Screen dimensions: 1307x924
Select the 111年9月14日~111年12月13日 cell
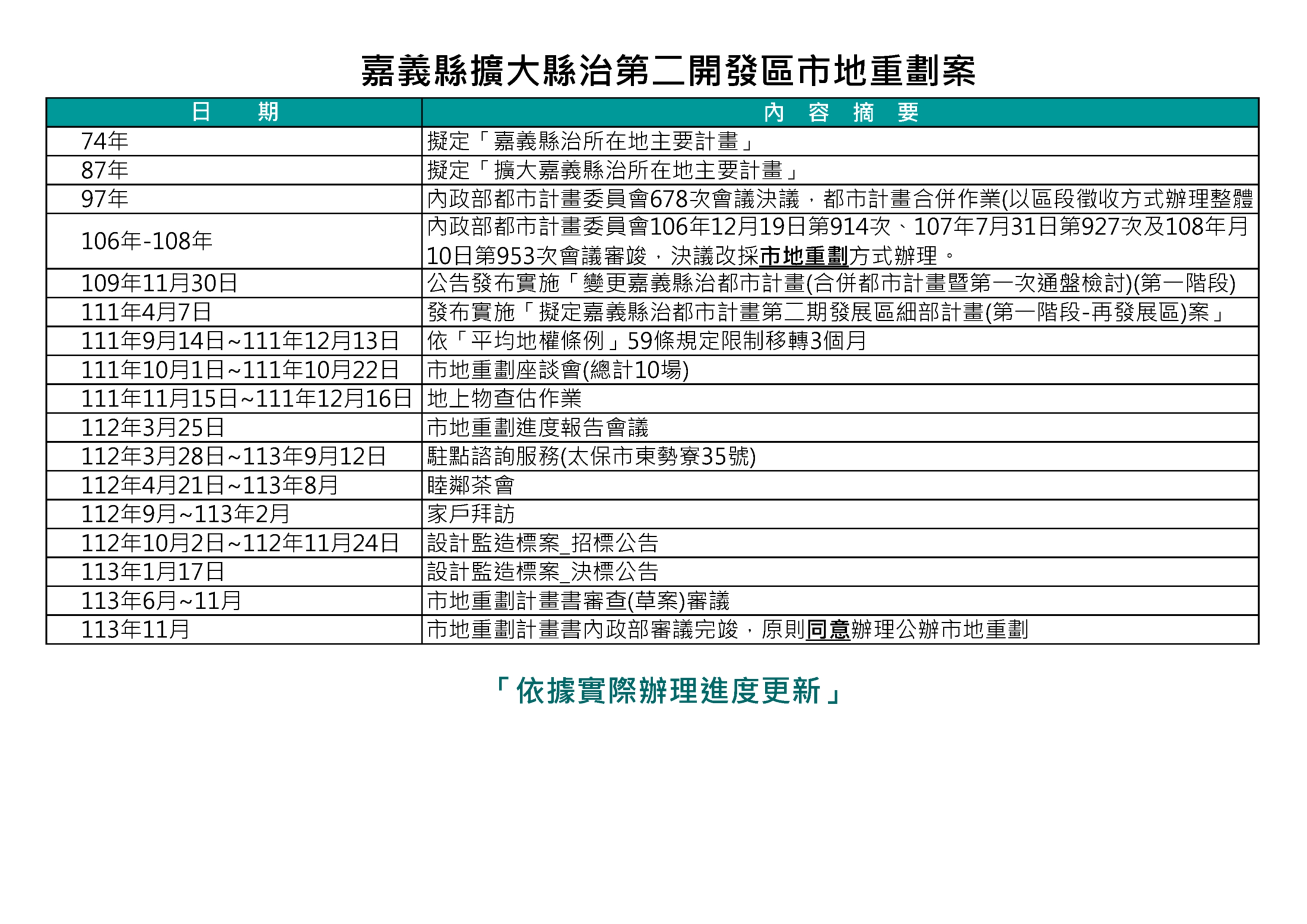point(234,341)
